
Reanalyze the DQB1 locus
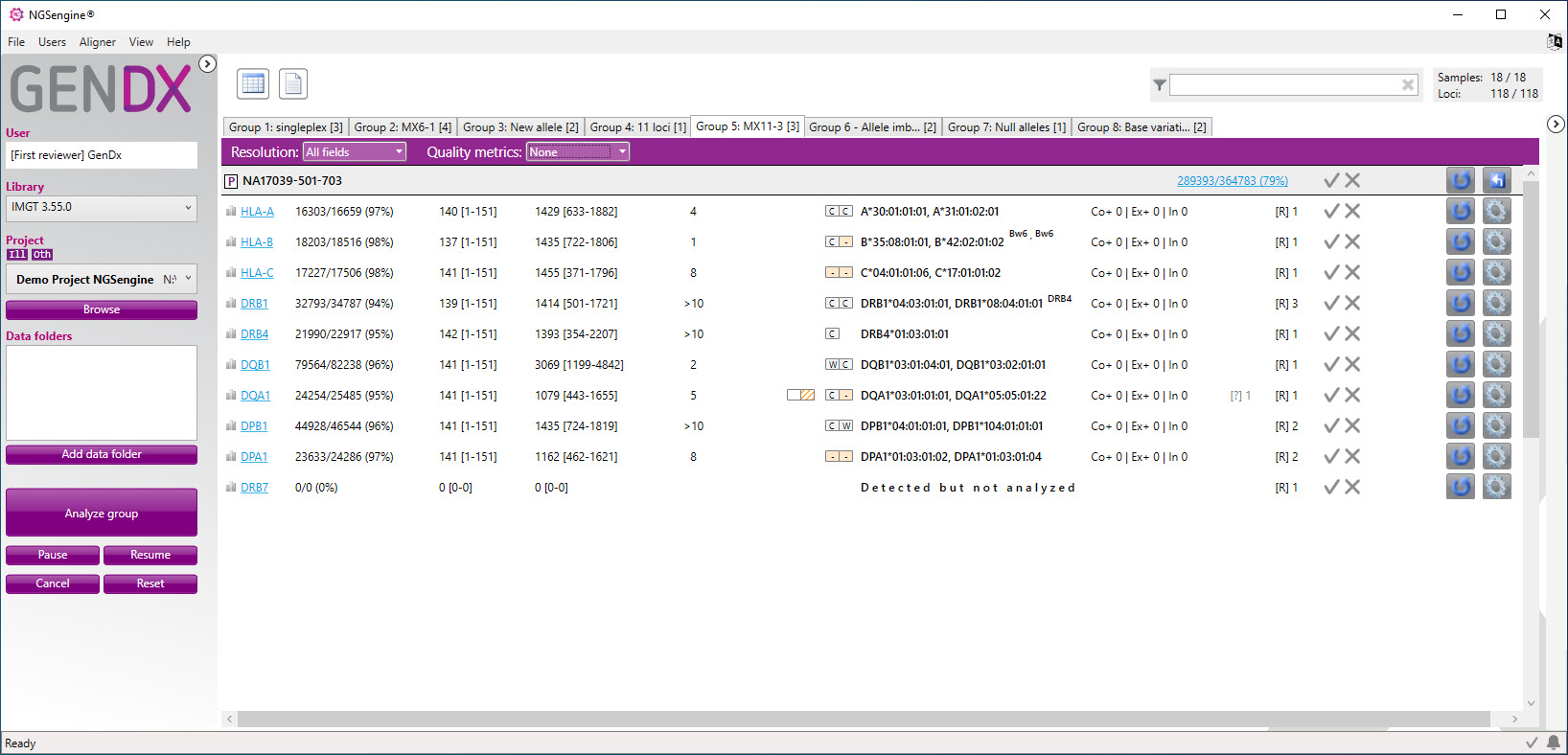(x=1461, y=364)
